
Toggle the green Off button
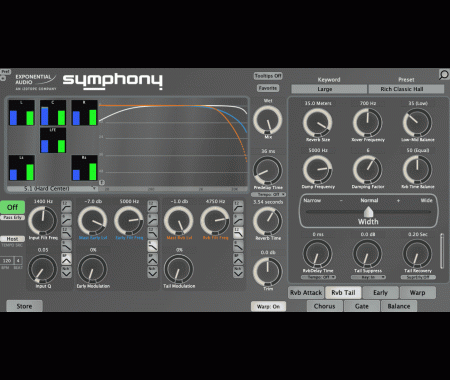[12, 207]
